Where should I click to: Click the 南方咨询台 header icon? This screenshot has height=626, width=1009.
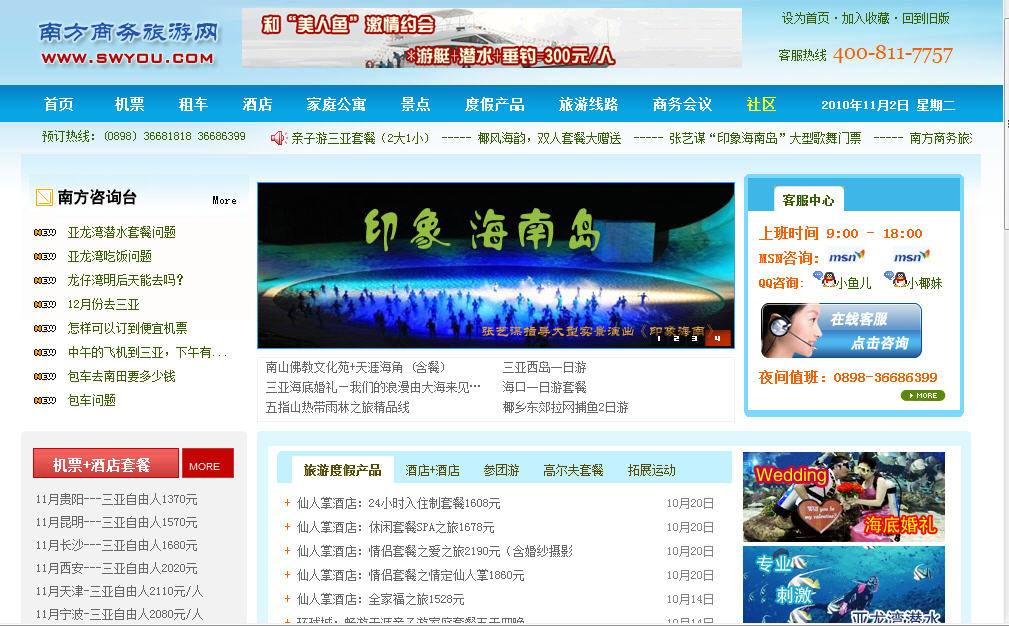(x=44, y=197)
